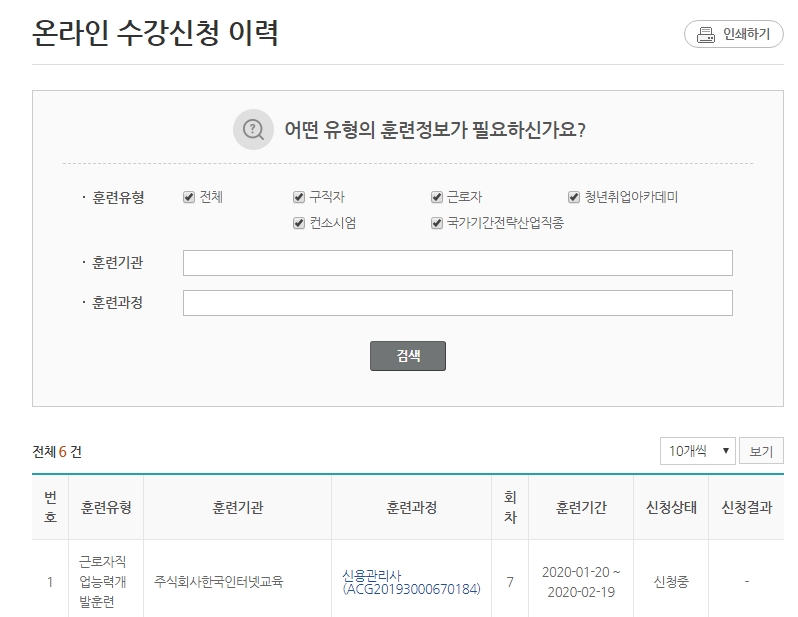Toggle the 국가기간전략산업직종 checkbox
This screenshot has width=798, height=617.
coord(437,223)
